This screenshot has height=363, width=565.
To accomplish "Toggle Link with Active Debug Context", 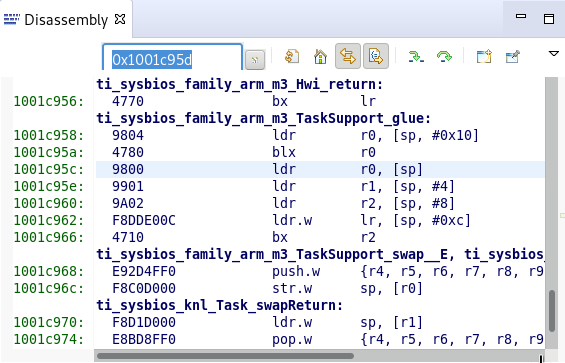I will point(348,56).
